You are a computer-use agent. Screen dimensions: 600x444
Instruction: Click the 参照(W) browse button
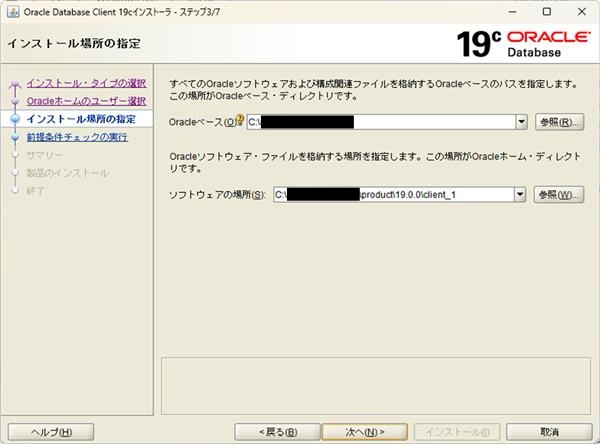pyautogui.click(x=558, y=194)
